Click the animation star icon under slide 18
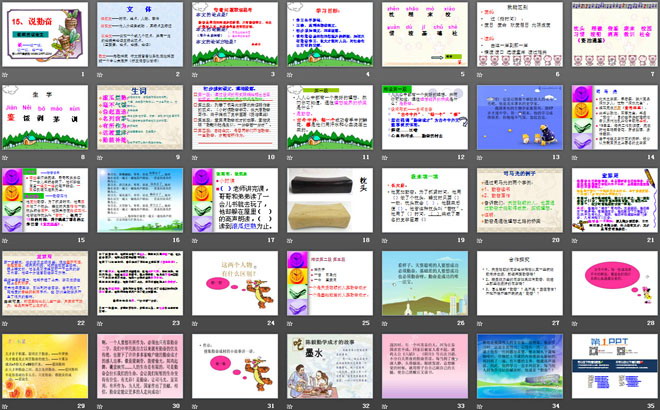This screenshot has height=410, width=660. click(290, 240)
